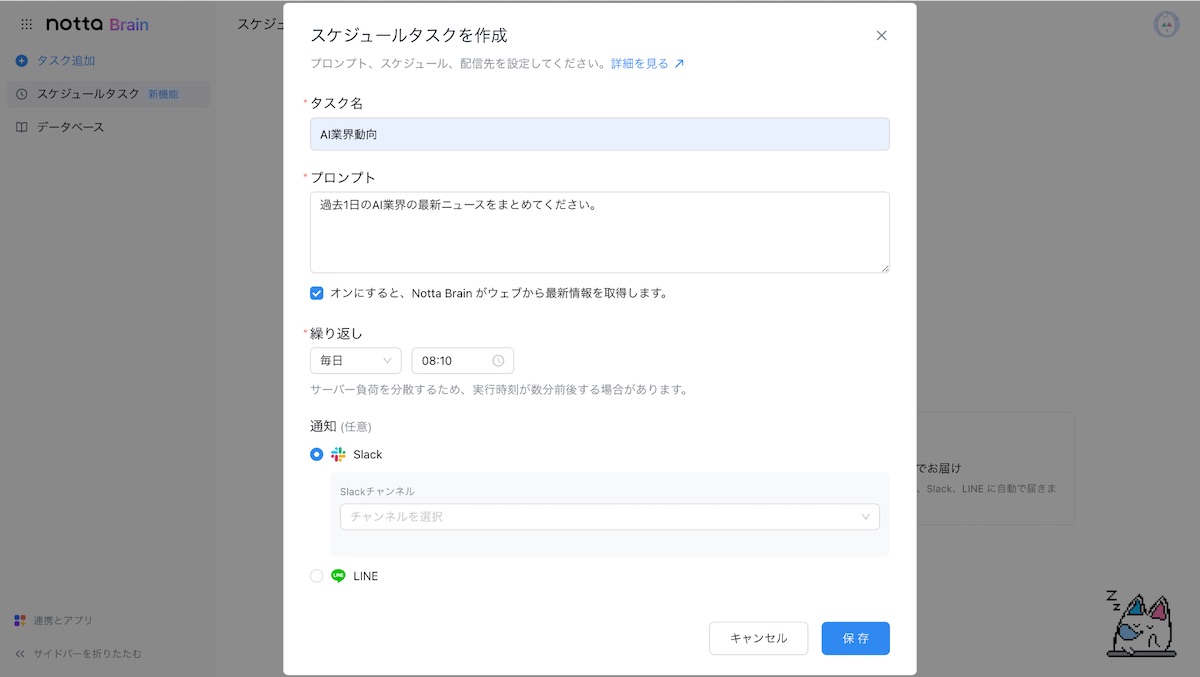1200x677 pixels.
Task: Click the collapse chevrons icon in sidebar
Action: 20,654
